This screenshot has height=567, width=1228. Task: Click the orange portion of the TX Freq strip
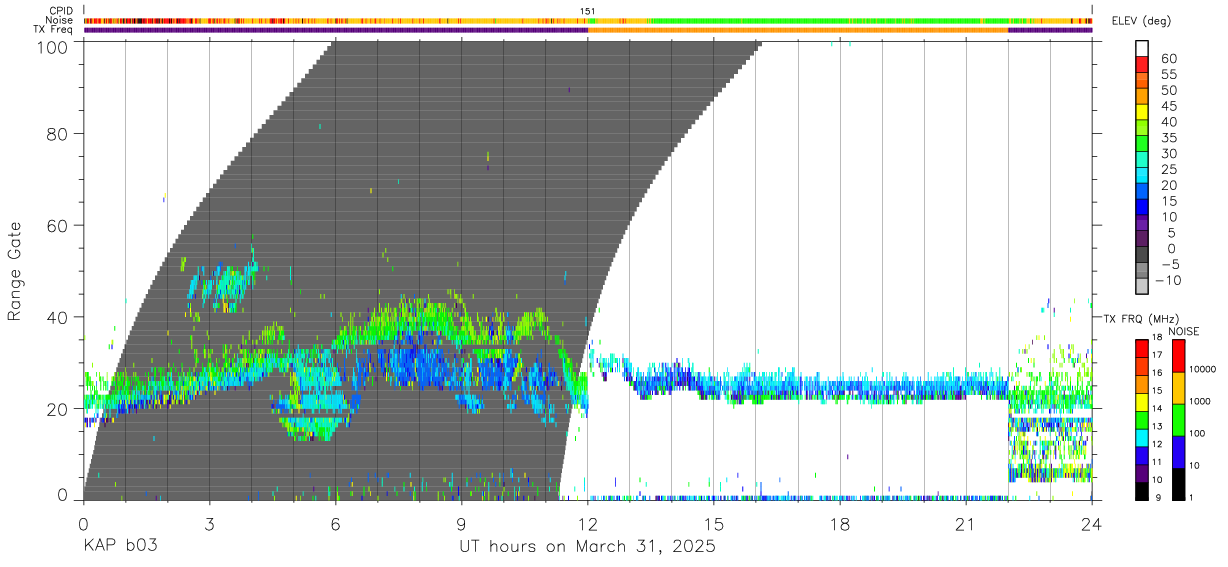pos(798,29)
